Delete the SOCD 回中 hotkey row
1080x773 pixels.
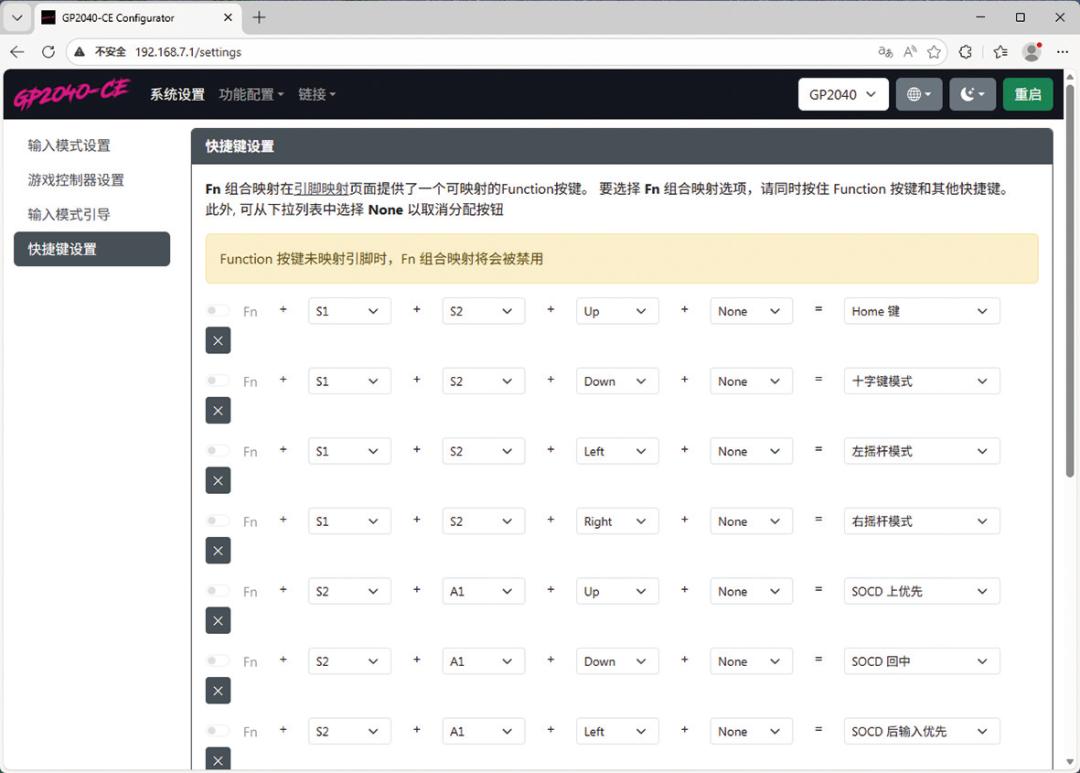[x=218, y=691]
